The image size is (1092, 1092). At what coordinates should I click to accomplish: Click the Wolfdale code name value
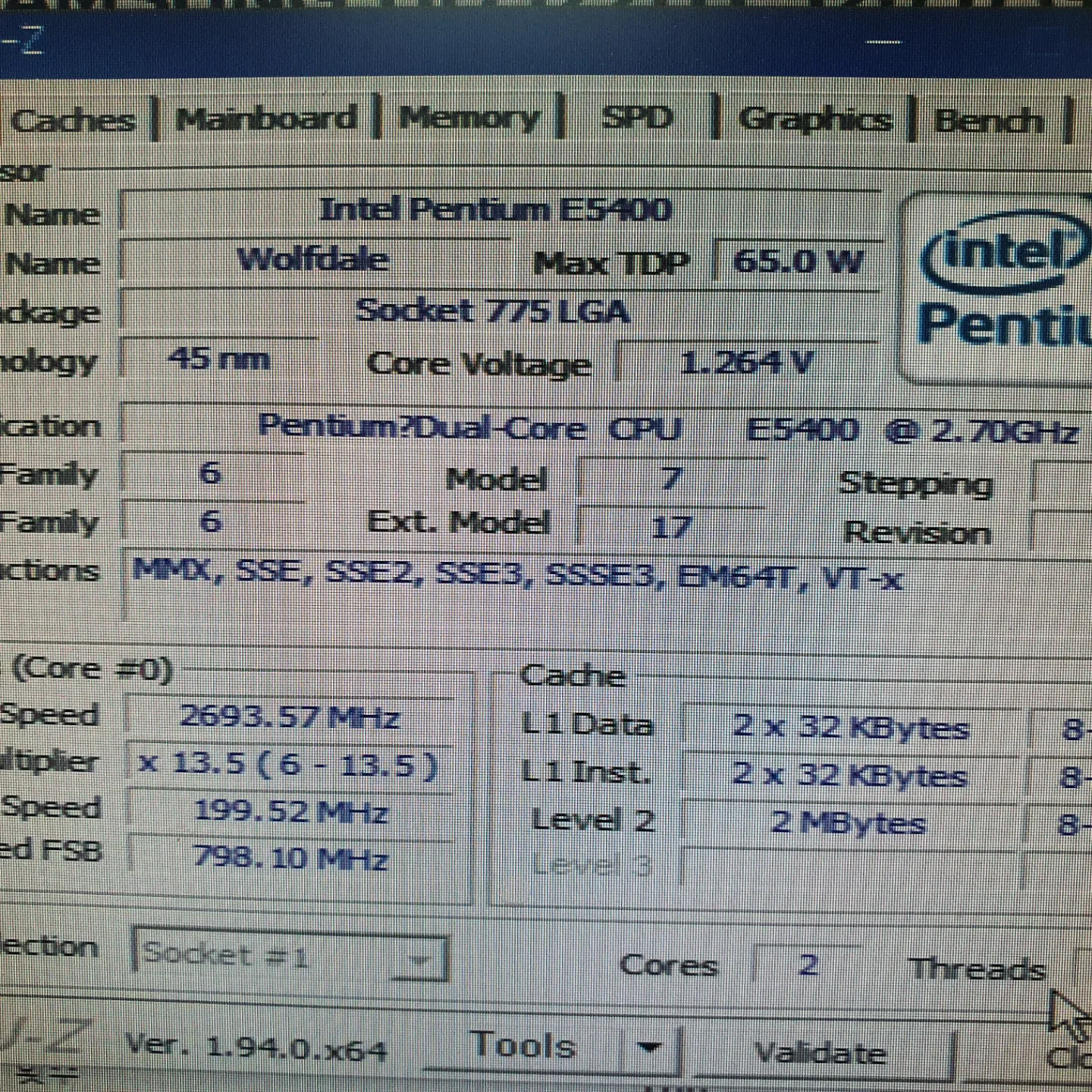click(x=314, y=260)
